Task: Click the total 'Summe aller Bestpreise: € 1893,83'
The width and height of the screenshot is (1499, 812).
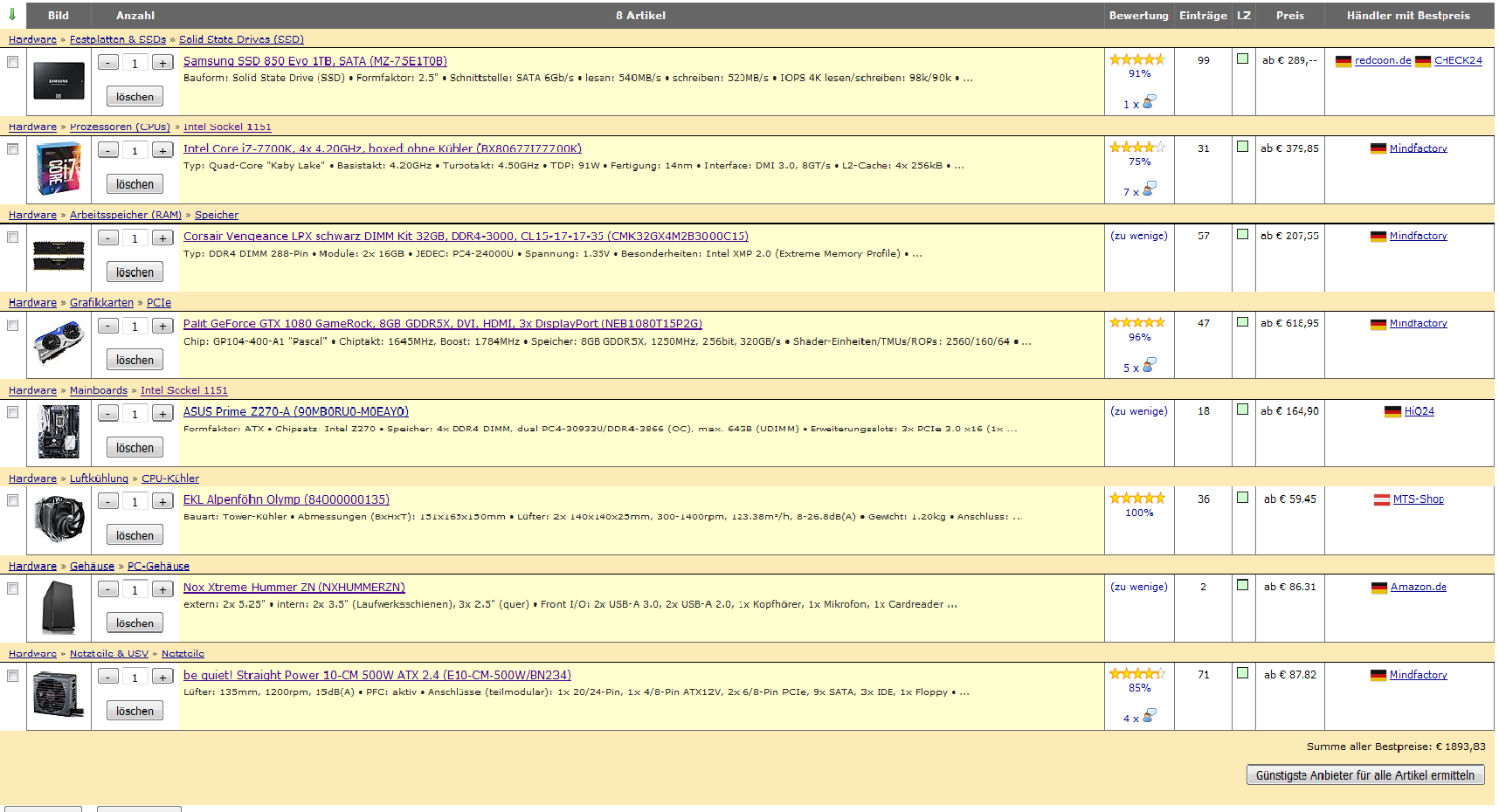Action: click(1396, 747)
